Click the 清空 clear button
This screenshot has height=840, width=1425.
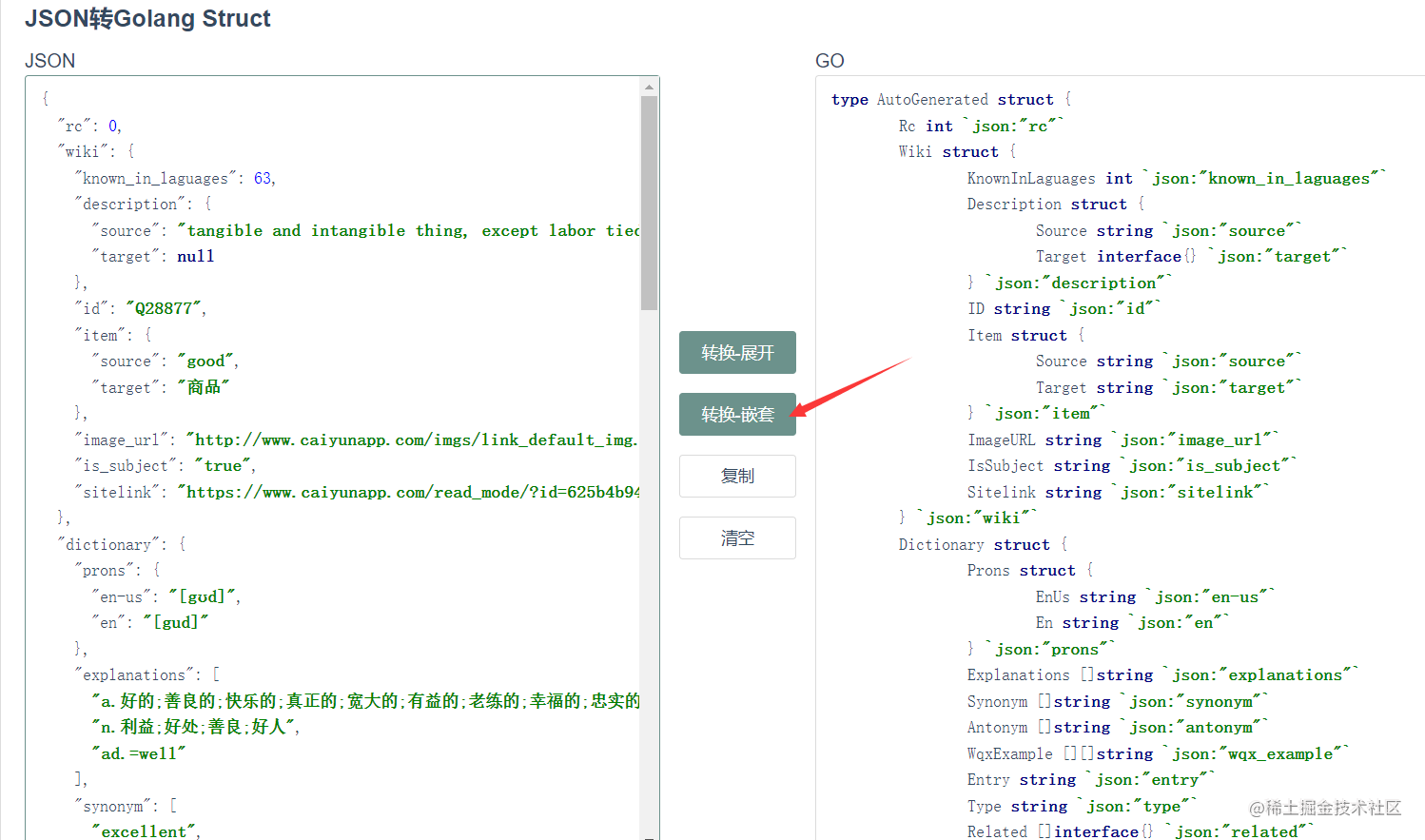pos(737,538)
